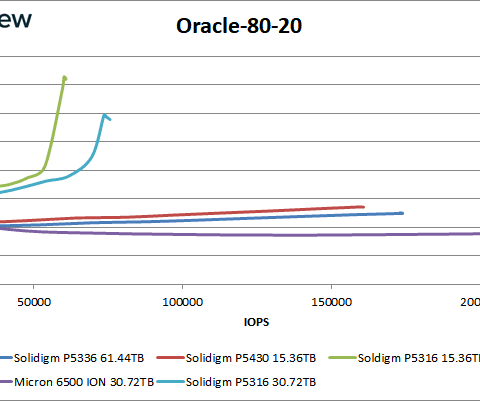Click the Oracle-80-20 chart title
Screen dimensions: 480x401
pos(239,26)
